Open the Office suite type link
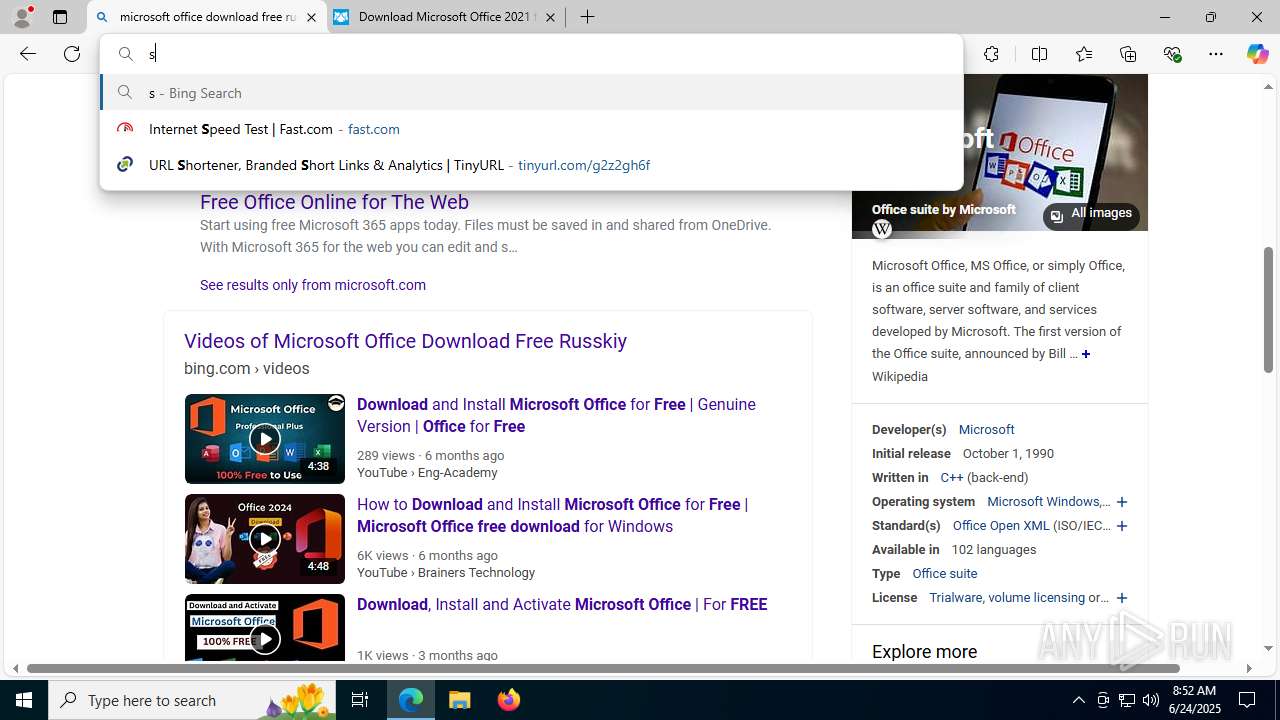This screenshot has height=720, width=1280. pyautogui.click(x=945, y=573)
